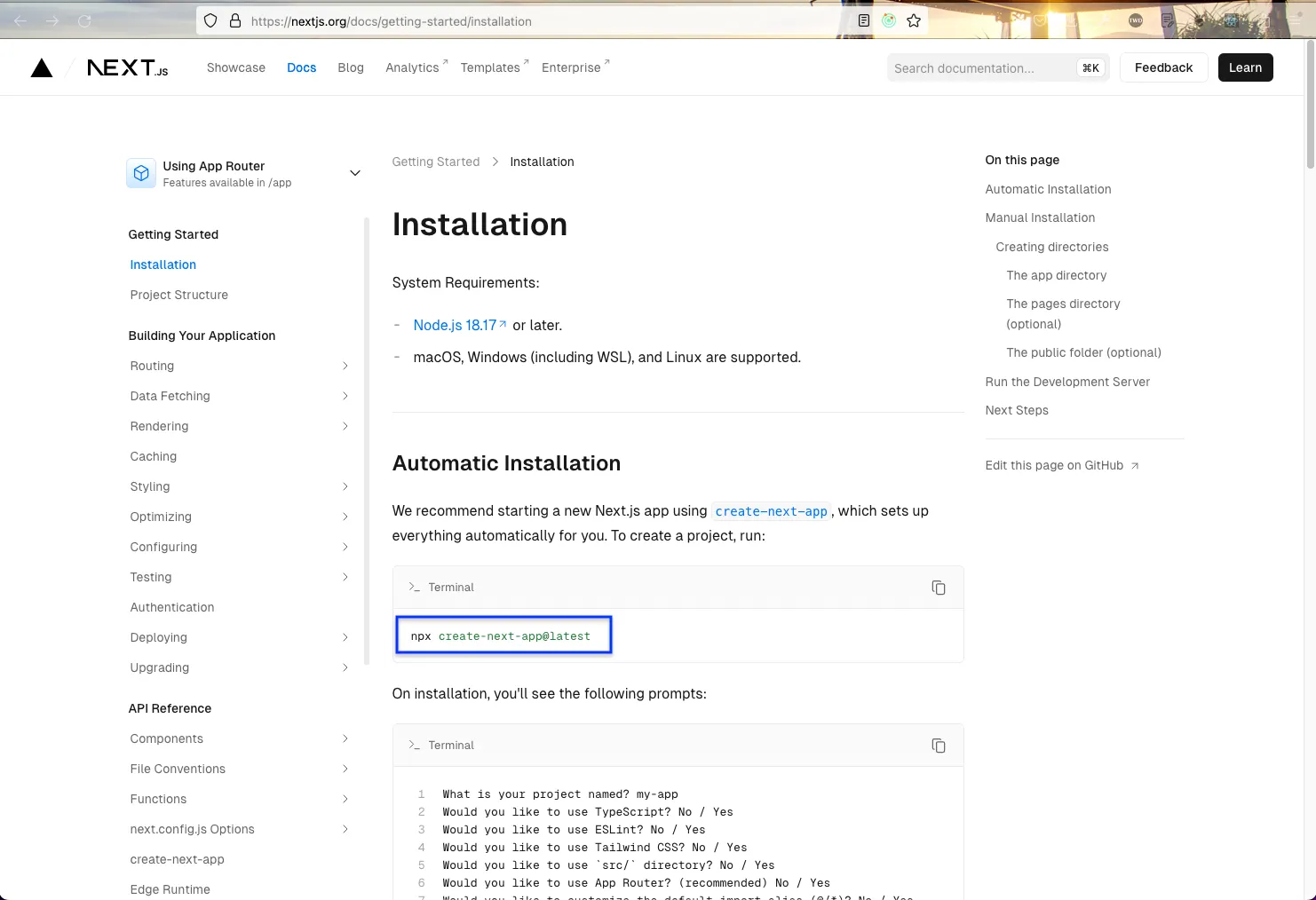The width and height of the screenshot is (1316, 900).
Task: Expand the Upgrading section
Action: (x=345, y=667)
